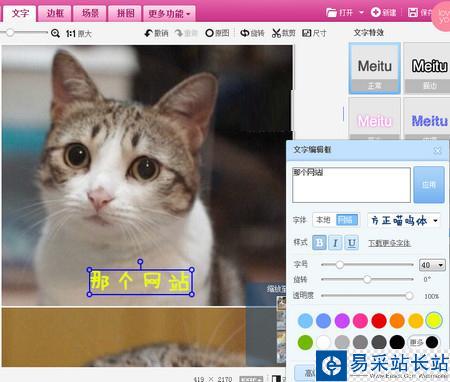Select the 那个网站 text box on canvas

140,282
